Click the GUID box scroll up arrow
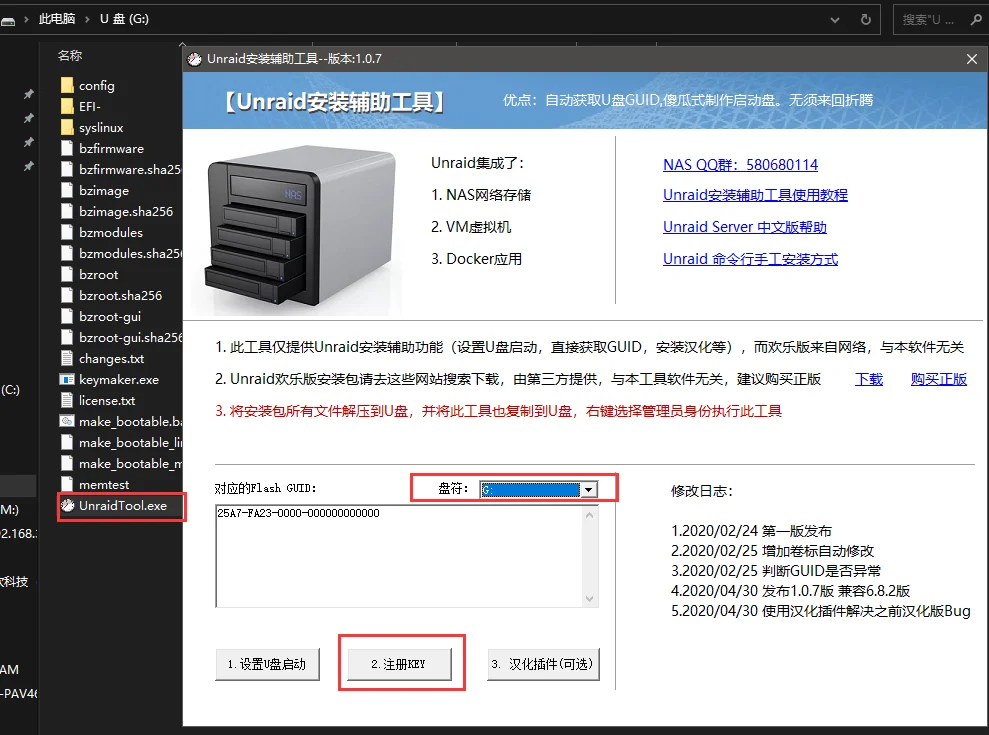This screenshot has height=735, width=989. (589, 515)
